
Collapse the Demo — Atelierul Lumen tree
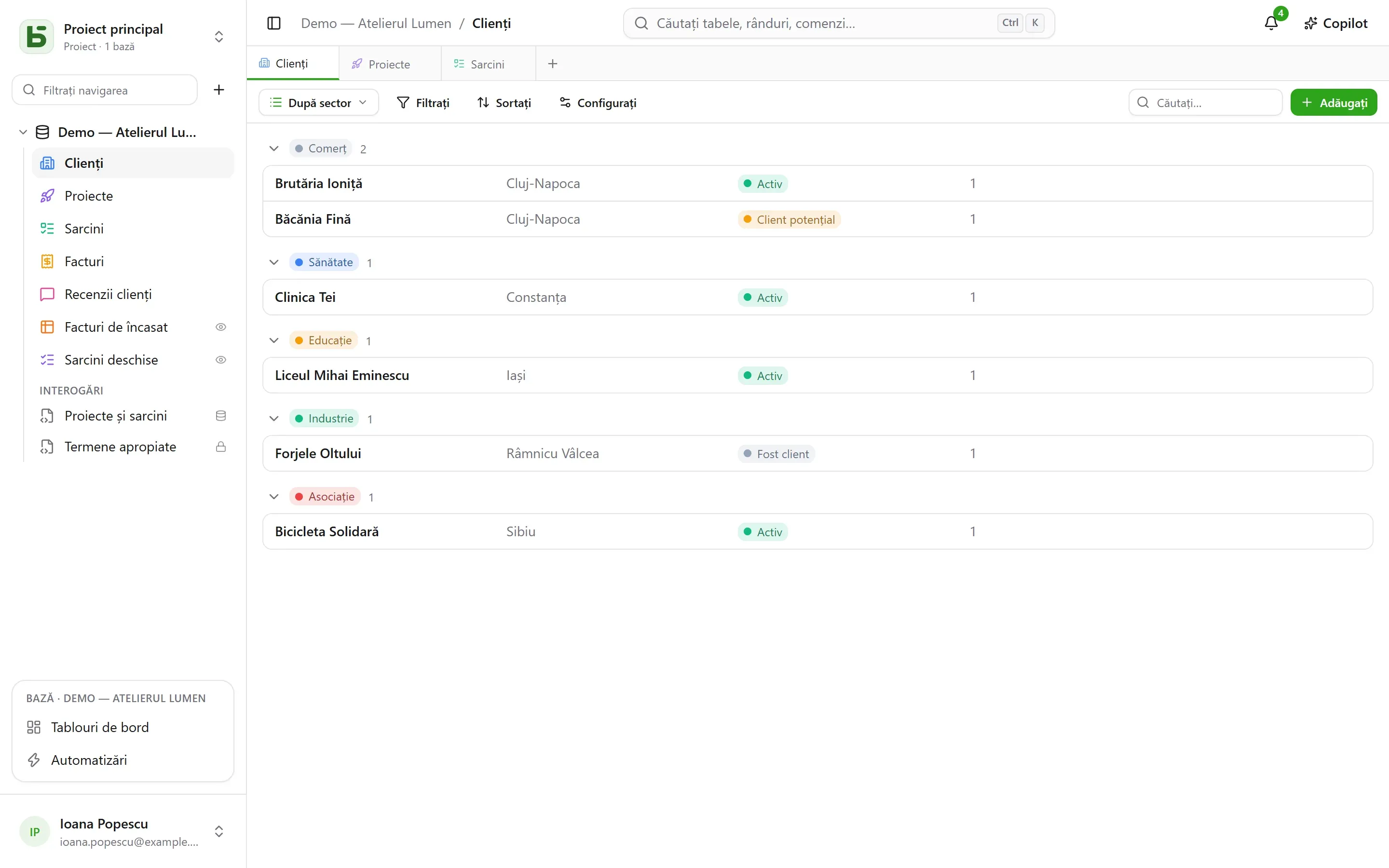(23, 132)
